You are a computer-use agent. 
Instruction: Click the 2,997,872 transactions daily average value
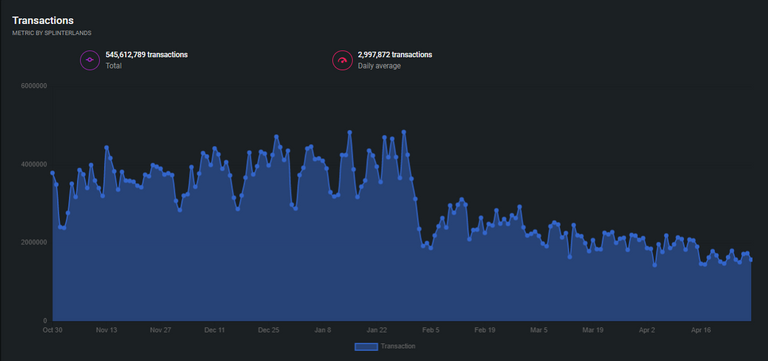[x=395, y=55]
